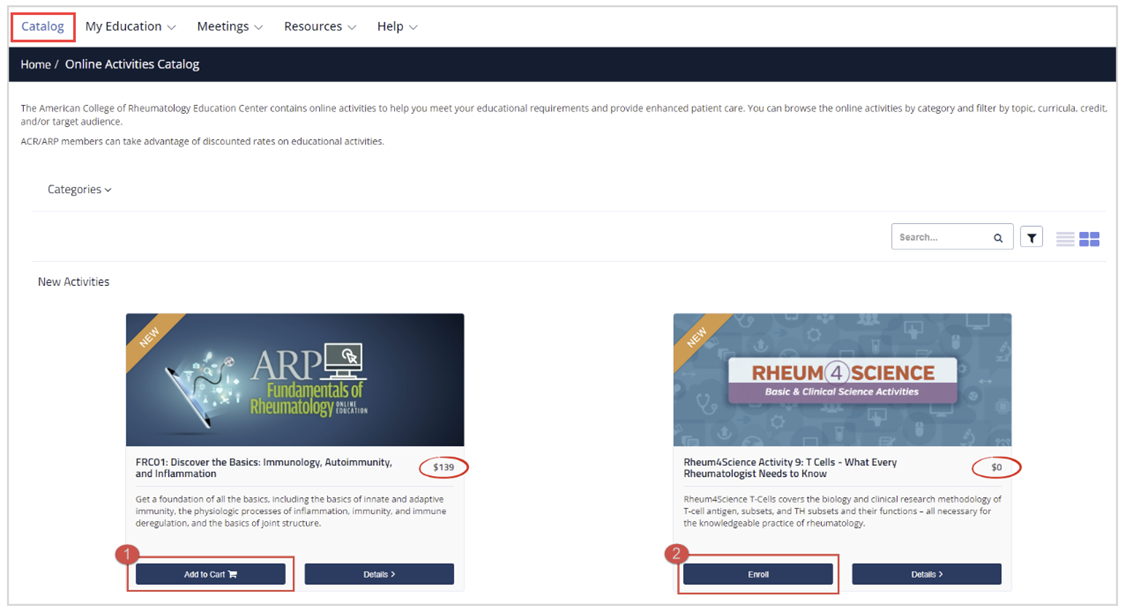The width and height of the screenshot is (1125, 612).
Task: Switch to list view icon
Action: pyautogui.click(x=1065, y=239)
